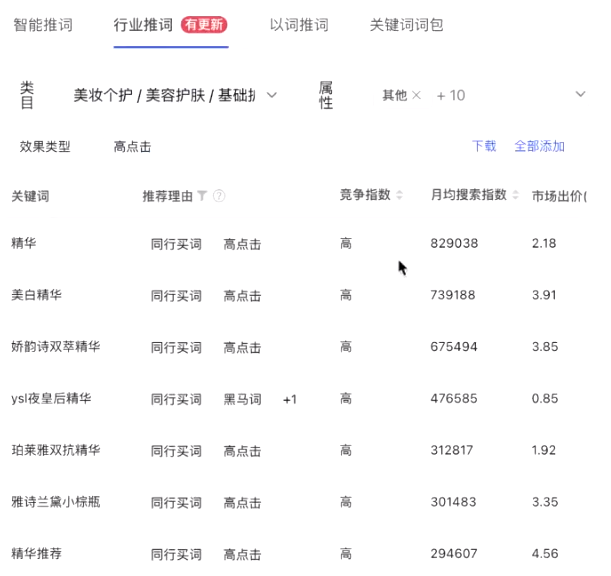
Task: Click market bid value 4.56
Action: click(x=545, y=553)
